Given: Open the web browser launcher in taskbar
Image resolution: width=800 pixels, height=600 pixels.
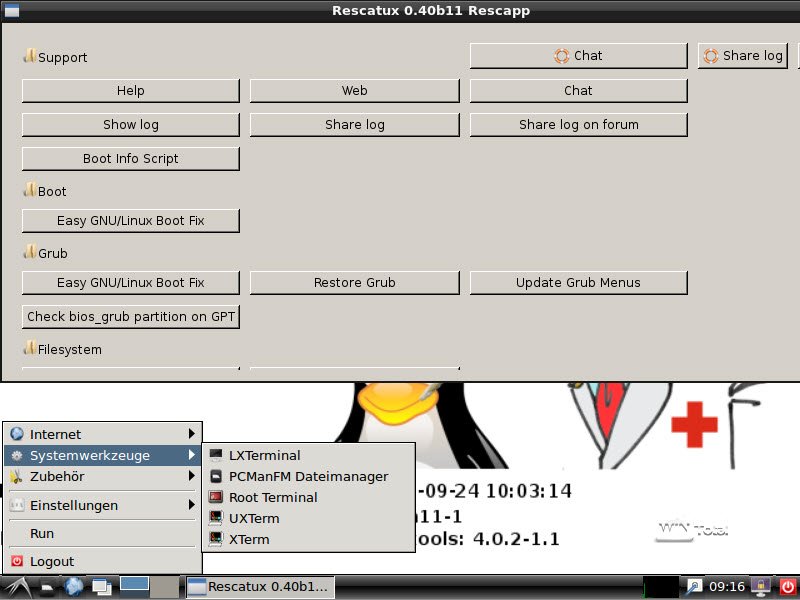Looking at the screenshot, I should [74, 587].
